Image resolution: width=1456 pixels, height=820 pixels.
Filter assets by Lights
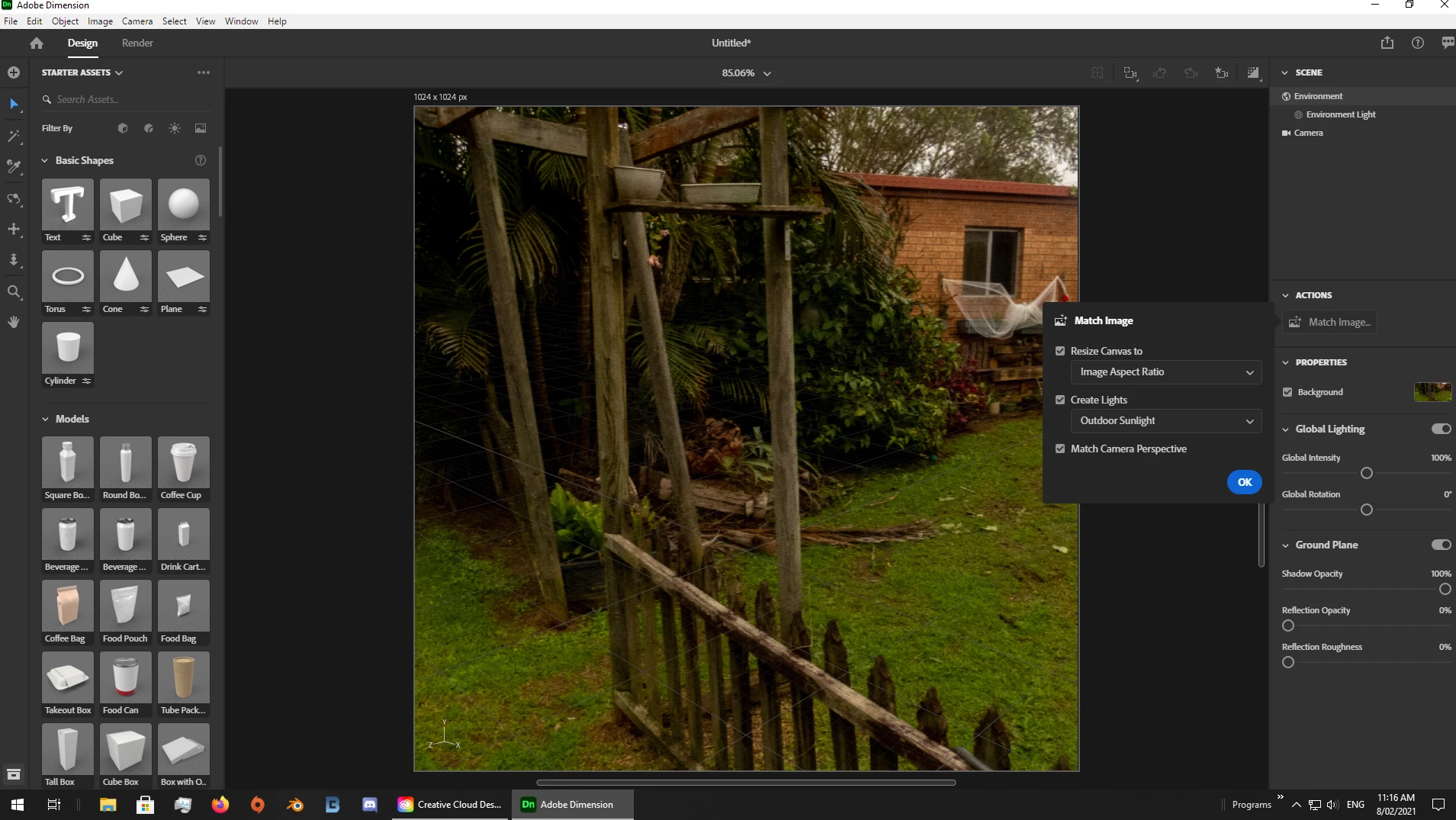pos(175,128)
